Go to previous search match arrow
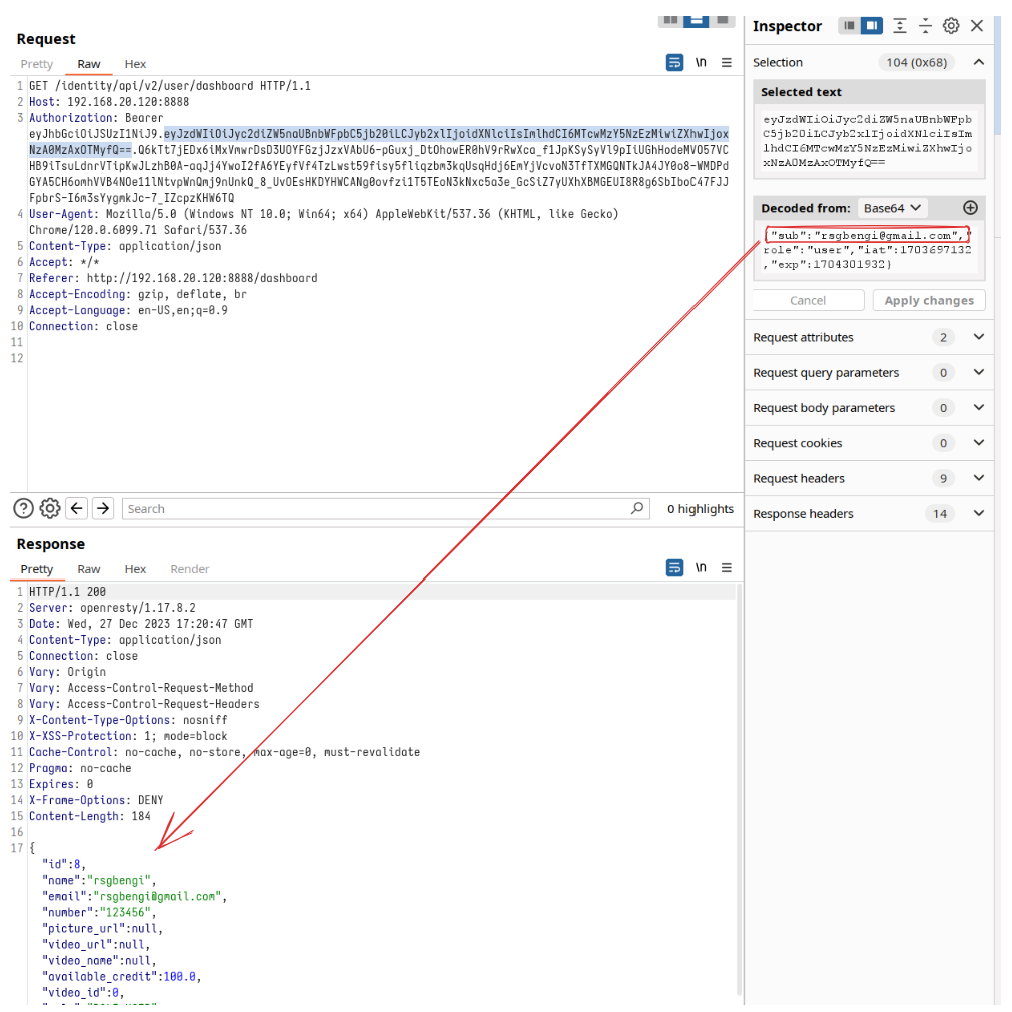The width and height of the screenshot is (1012, 1012). coord(76,509)
